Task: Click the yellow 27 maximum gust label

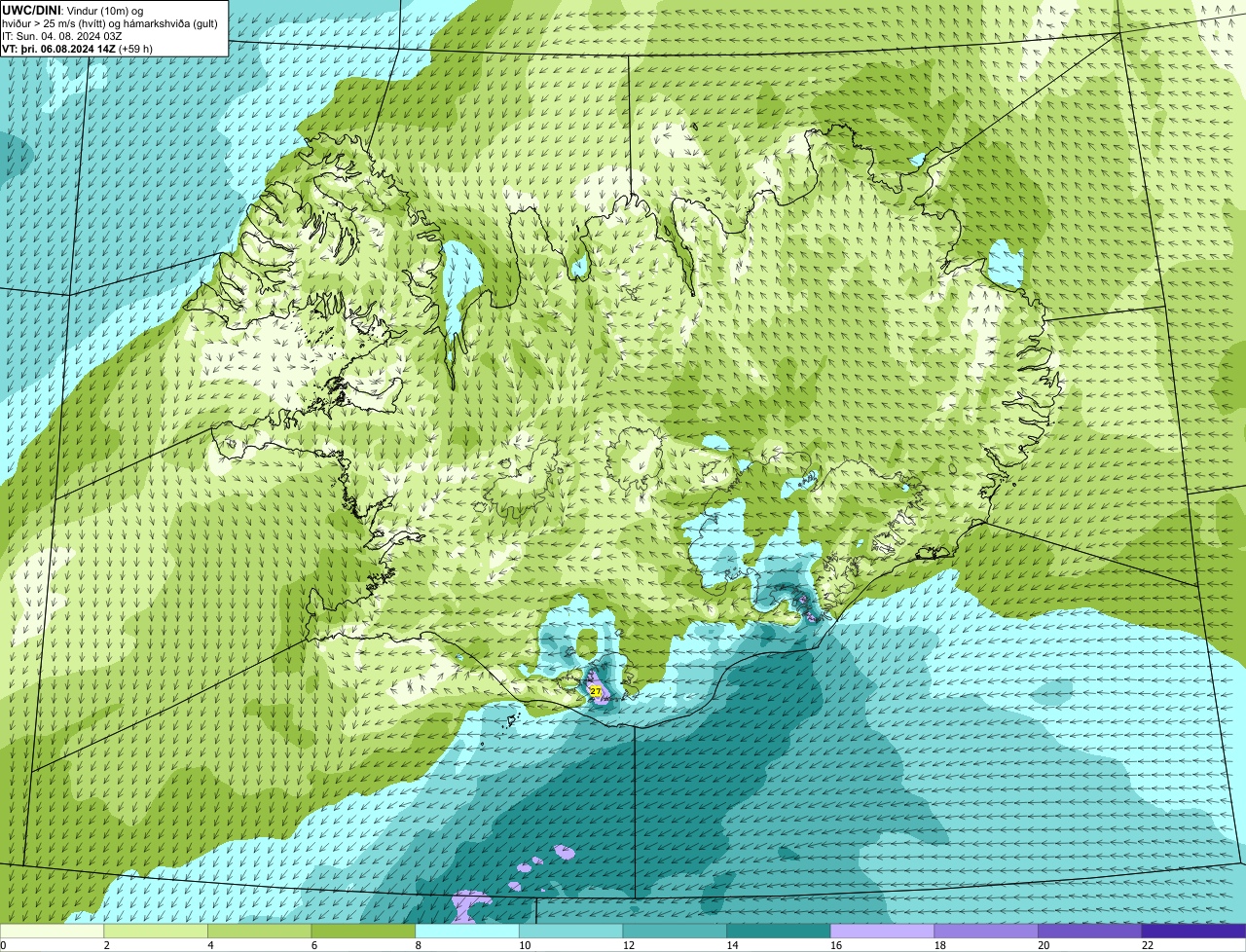Action: click(x=595, y=690)
